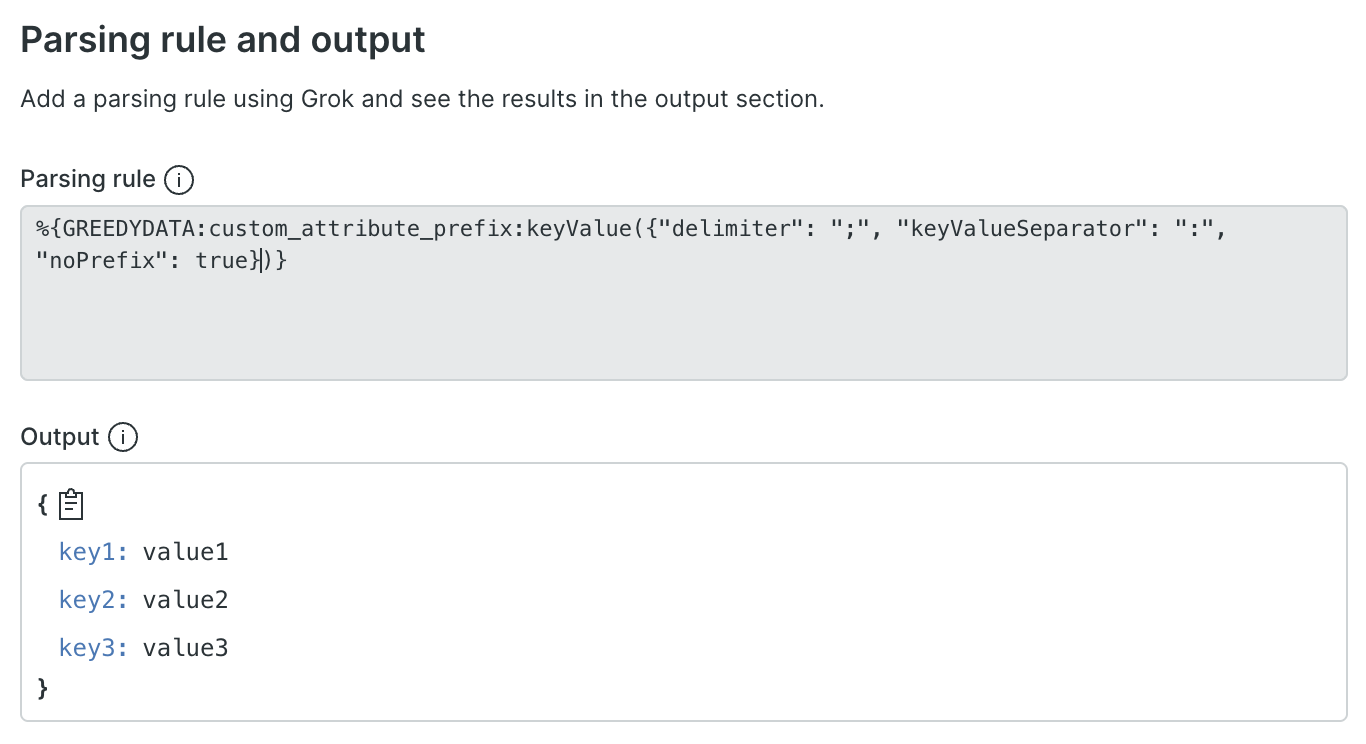
Task: Select the key1 attribute in output
Action: point(88,552)
